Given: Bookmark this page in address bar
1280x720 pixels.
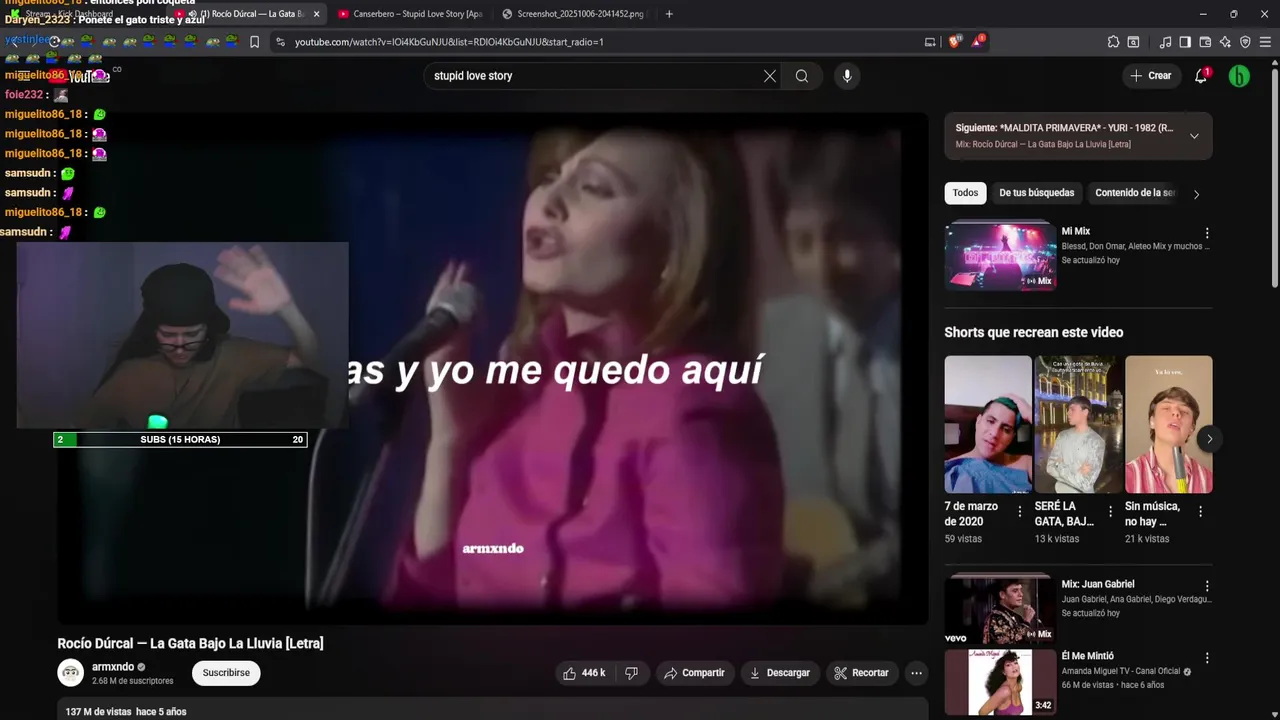Looking at the screenshot, I should point(255,42).
